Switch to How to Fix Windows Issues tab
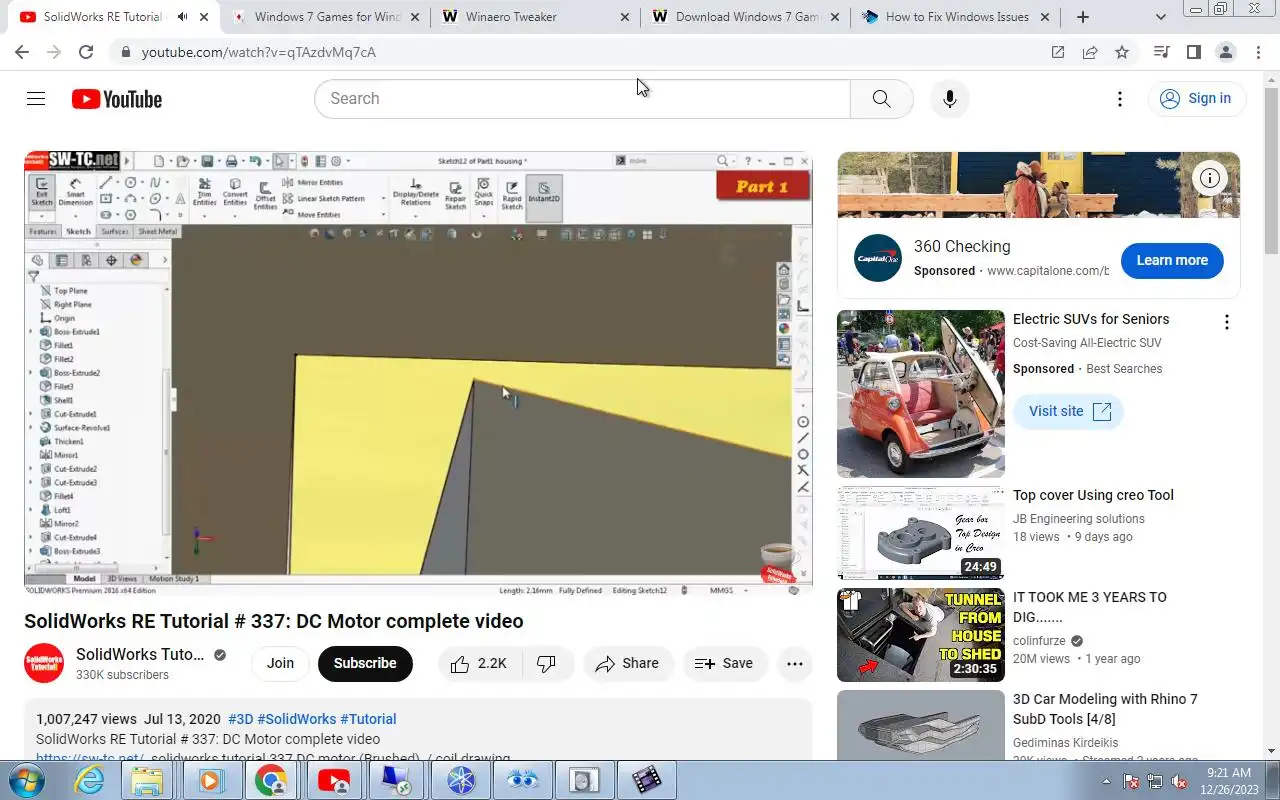1280x800 pixels. 957,17
